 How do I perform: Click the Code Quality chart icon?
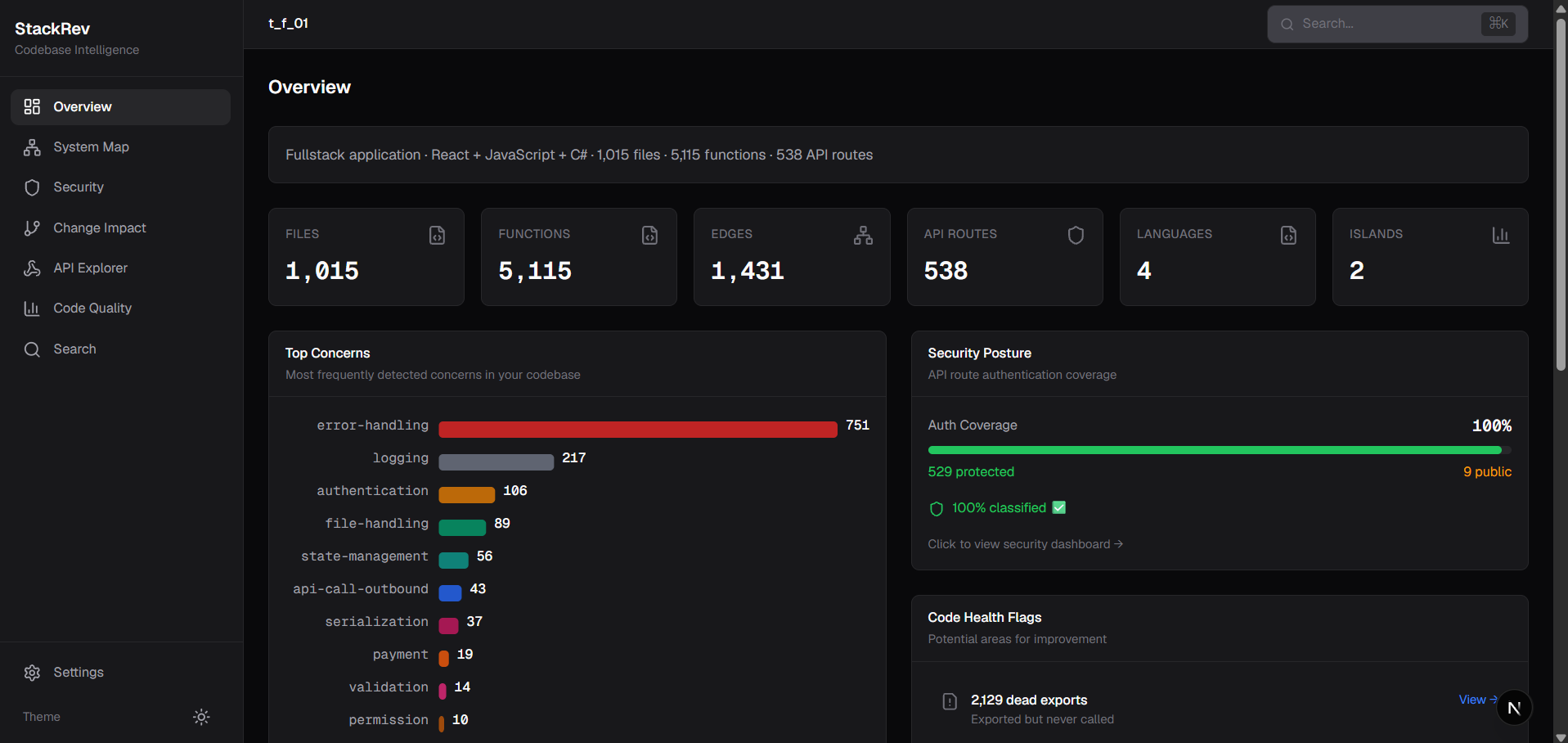pyautogui.click(x=32, y=308)
